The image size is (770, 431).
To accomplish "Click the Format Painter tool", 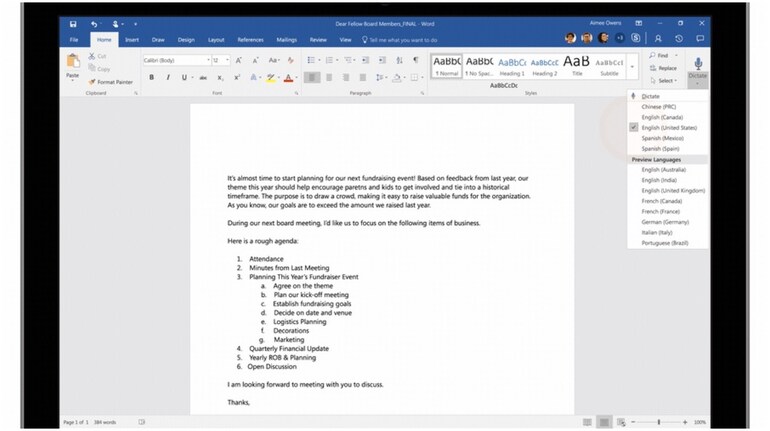I will coord(110,82).
